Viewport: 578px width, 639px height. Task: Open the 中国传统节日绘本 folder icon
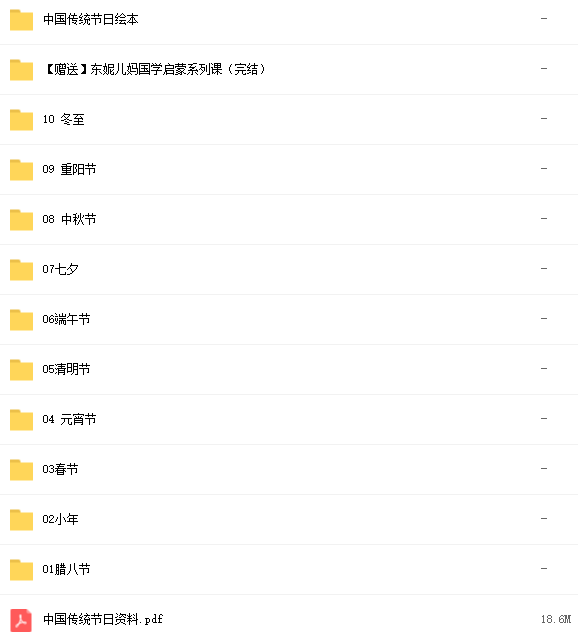click(x=21, y=20)
